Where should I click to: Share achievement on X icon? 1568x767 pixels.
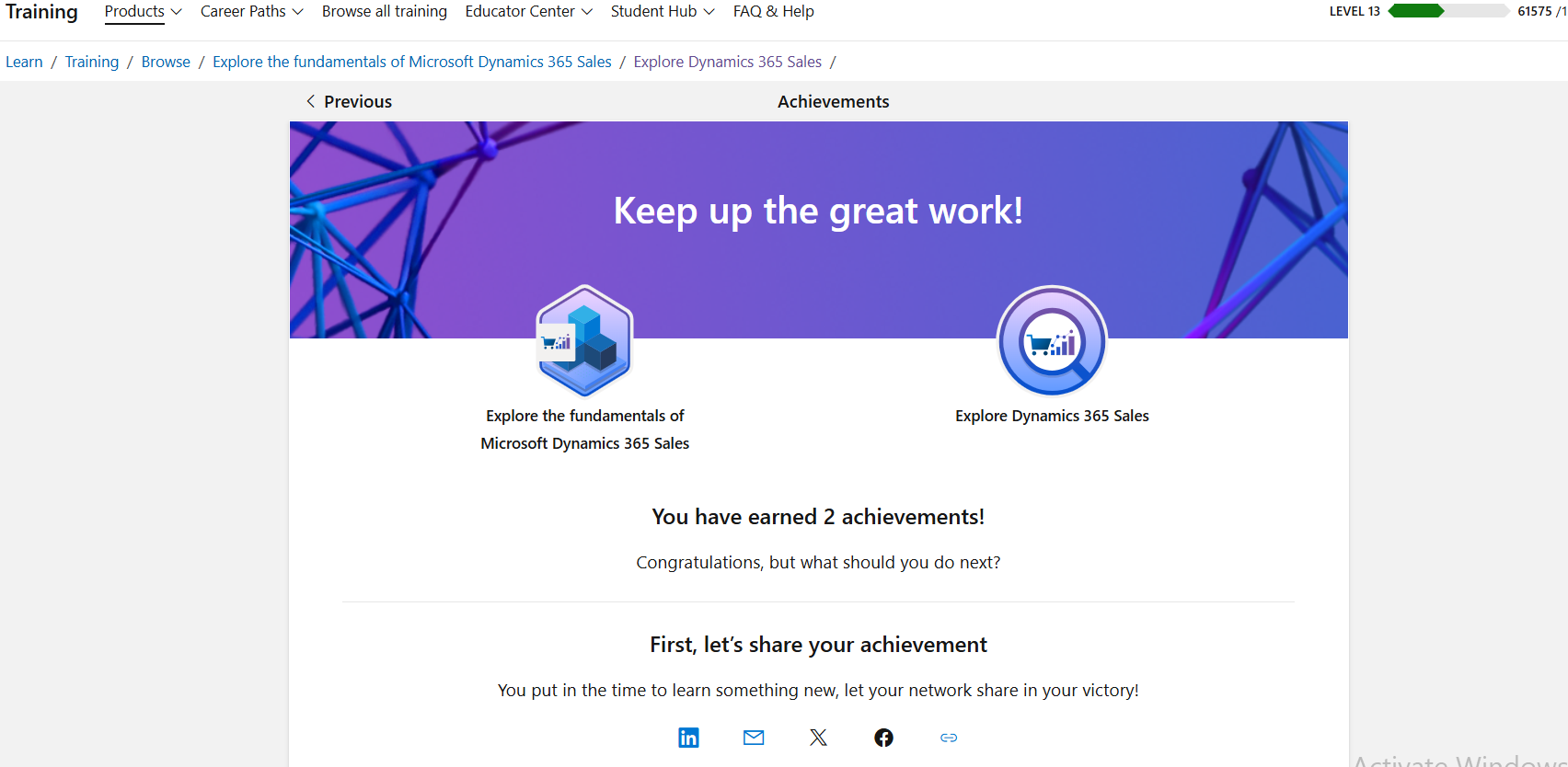point(818,738)
